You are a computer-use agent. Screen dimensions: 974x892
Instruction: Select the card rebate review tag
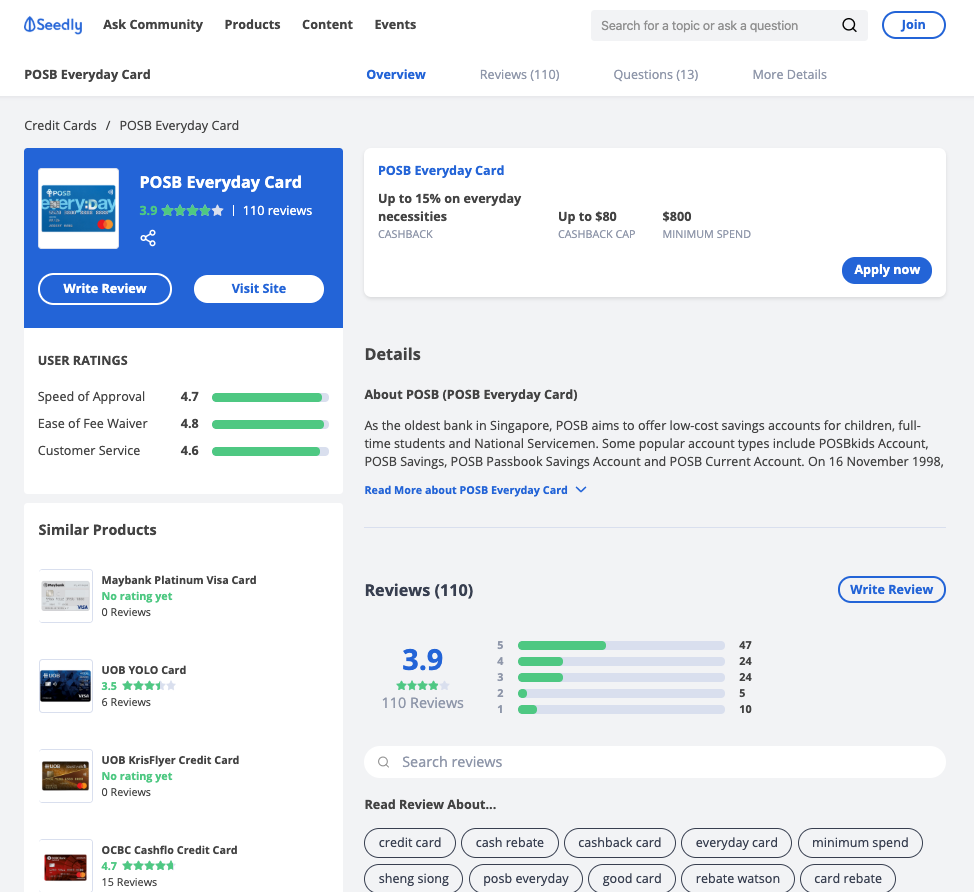point(848,878)
